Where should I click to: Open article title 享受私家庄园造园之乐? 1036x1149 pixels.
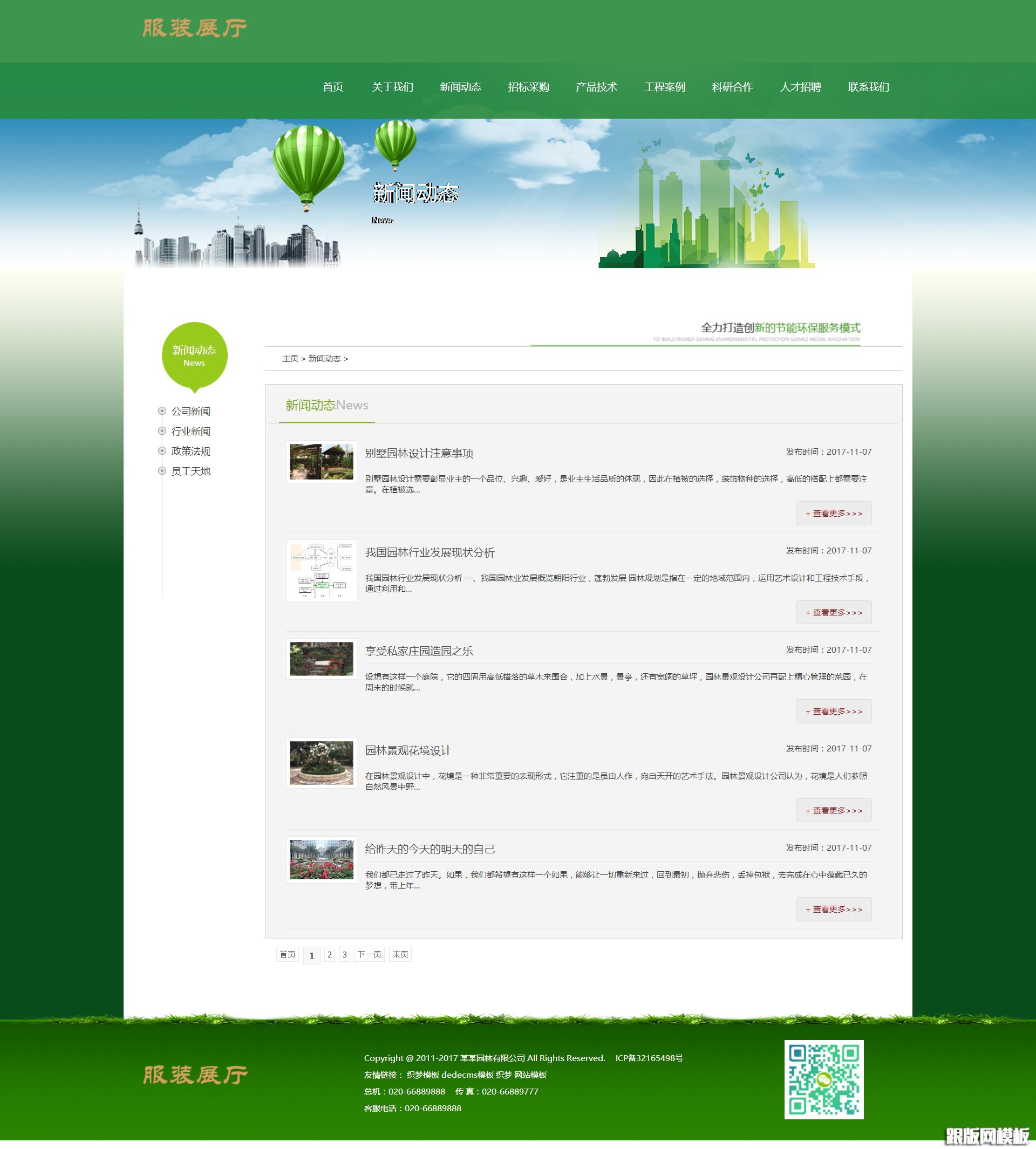point(418,651)
